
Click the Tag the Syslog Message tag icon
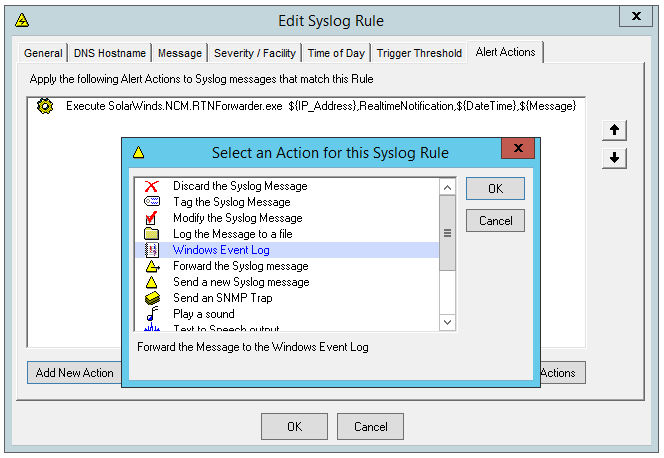tap(152, 201)
